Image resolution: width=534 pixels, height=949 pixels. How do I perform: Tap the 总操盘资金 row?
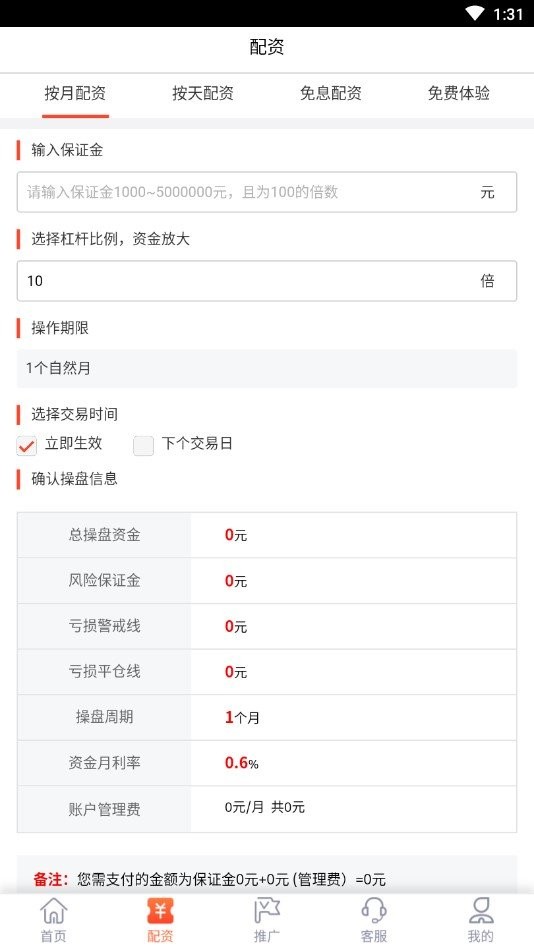267,535
